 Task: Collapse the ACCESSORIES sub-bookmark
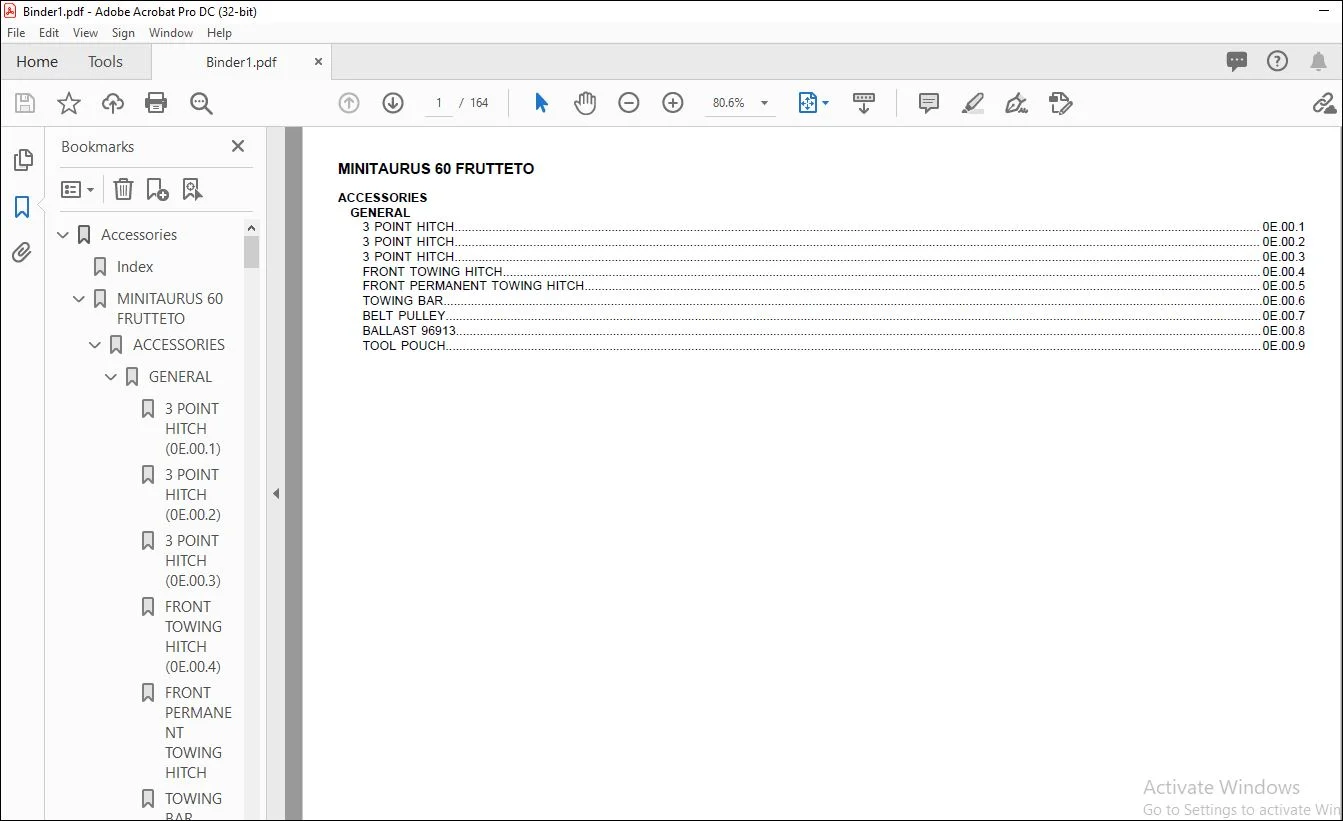[x=95, y=345]
